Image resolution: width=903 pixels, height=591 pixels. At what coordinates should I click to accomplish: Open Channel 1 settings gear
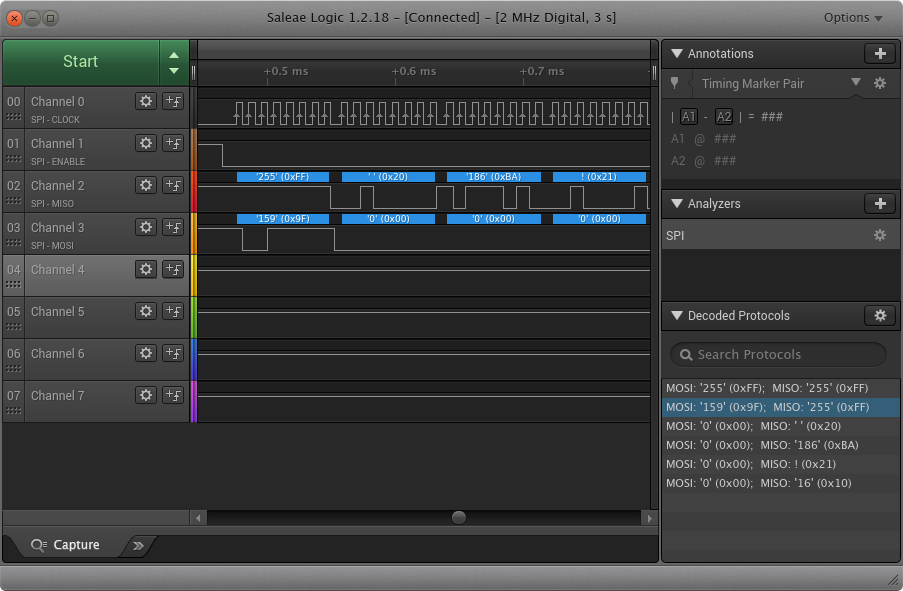(146, 143)
